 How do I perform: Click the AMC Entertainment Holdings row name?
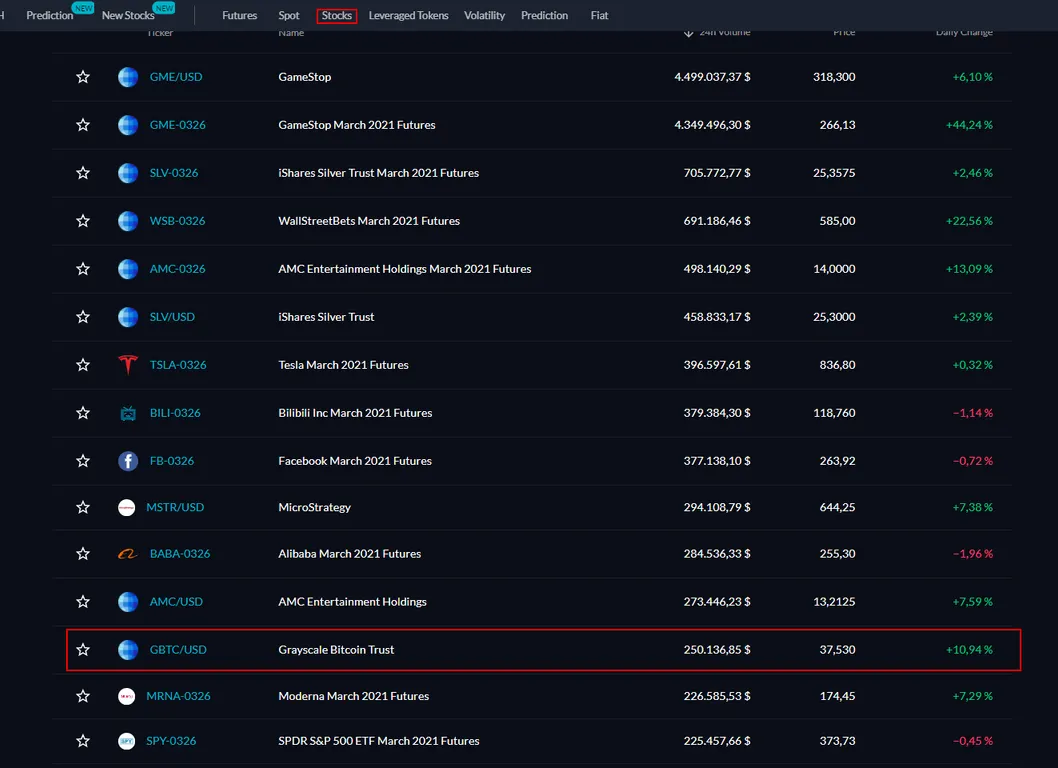(352, 602)
